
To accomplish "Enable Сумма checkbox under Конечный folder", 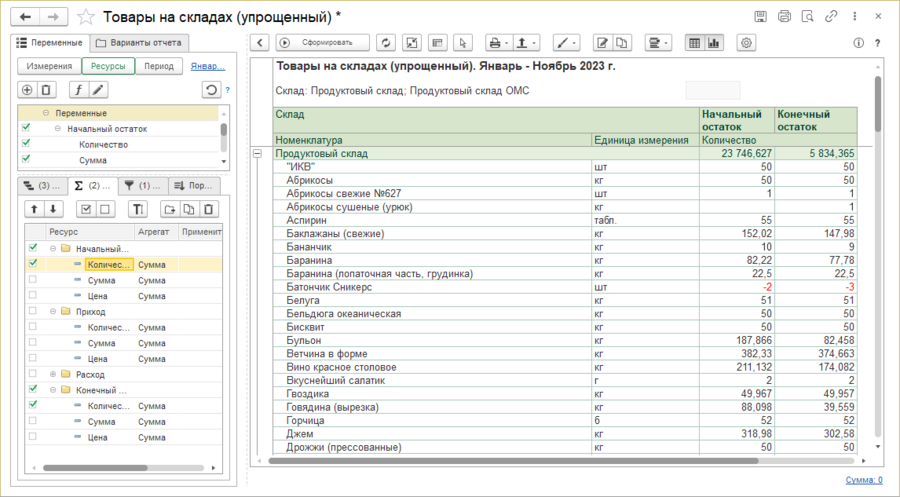I will (33, 420).
